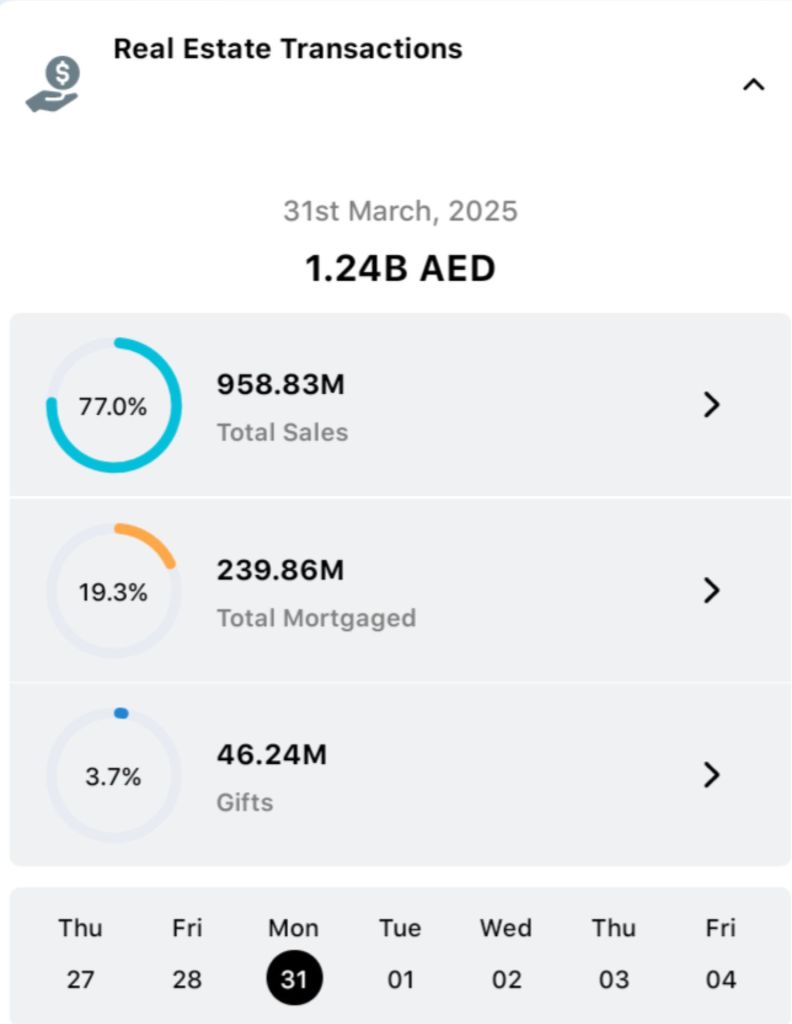Click the 239.86M Total Mortgaged amount

coord(280,570)
